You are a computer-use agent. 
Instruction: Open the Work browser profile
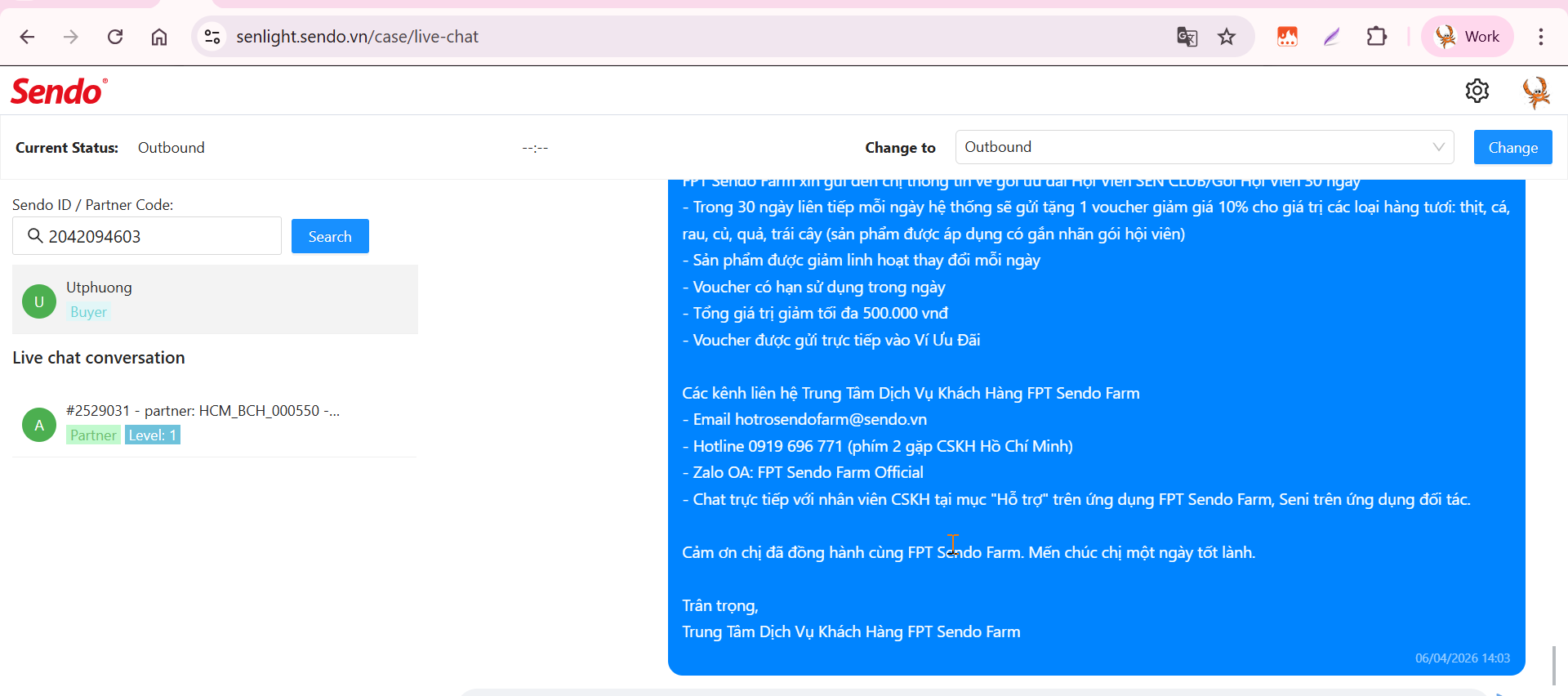tap(1468, 37)
